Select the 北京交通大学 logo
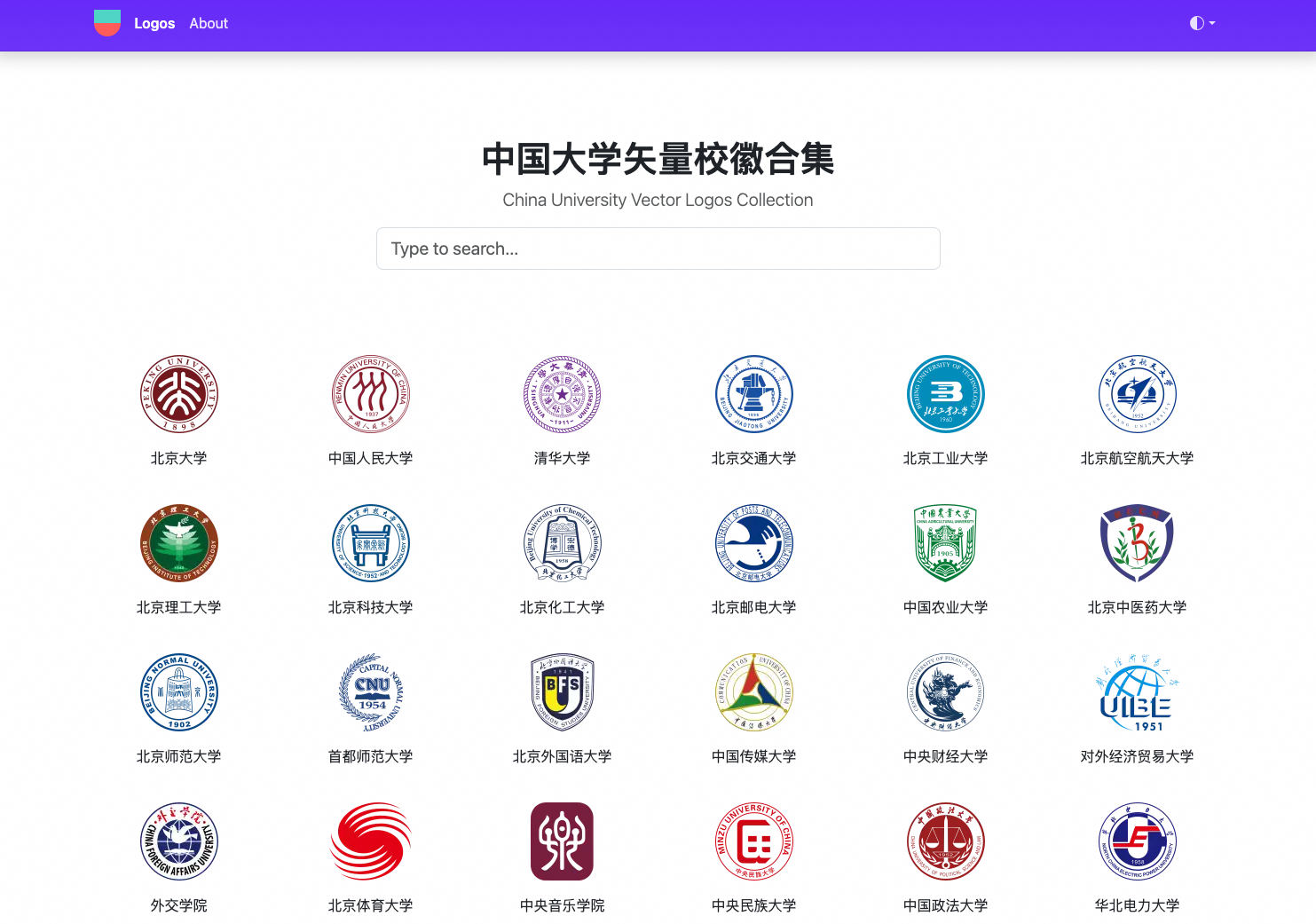1316x924 pixels. pyautogui.click(x=754, y=394)
